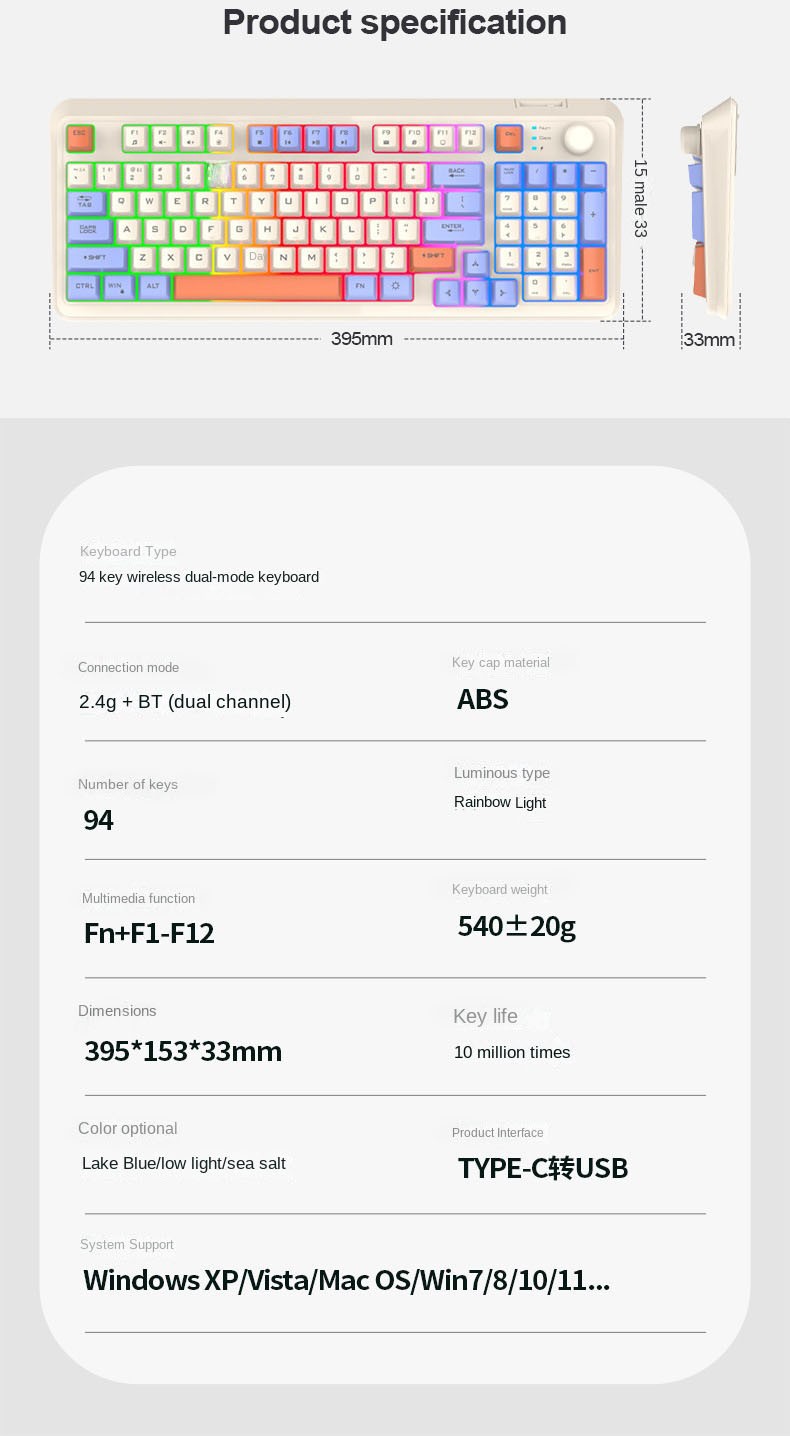Click the Windows XP system support text
The image size is (790, 1436).
[346, 1280]
